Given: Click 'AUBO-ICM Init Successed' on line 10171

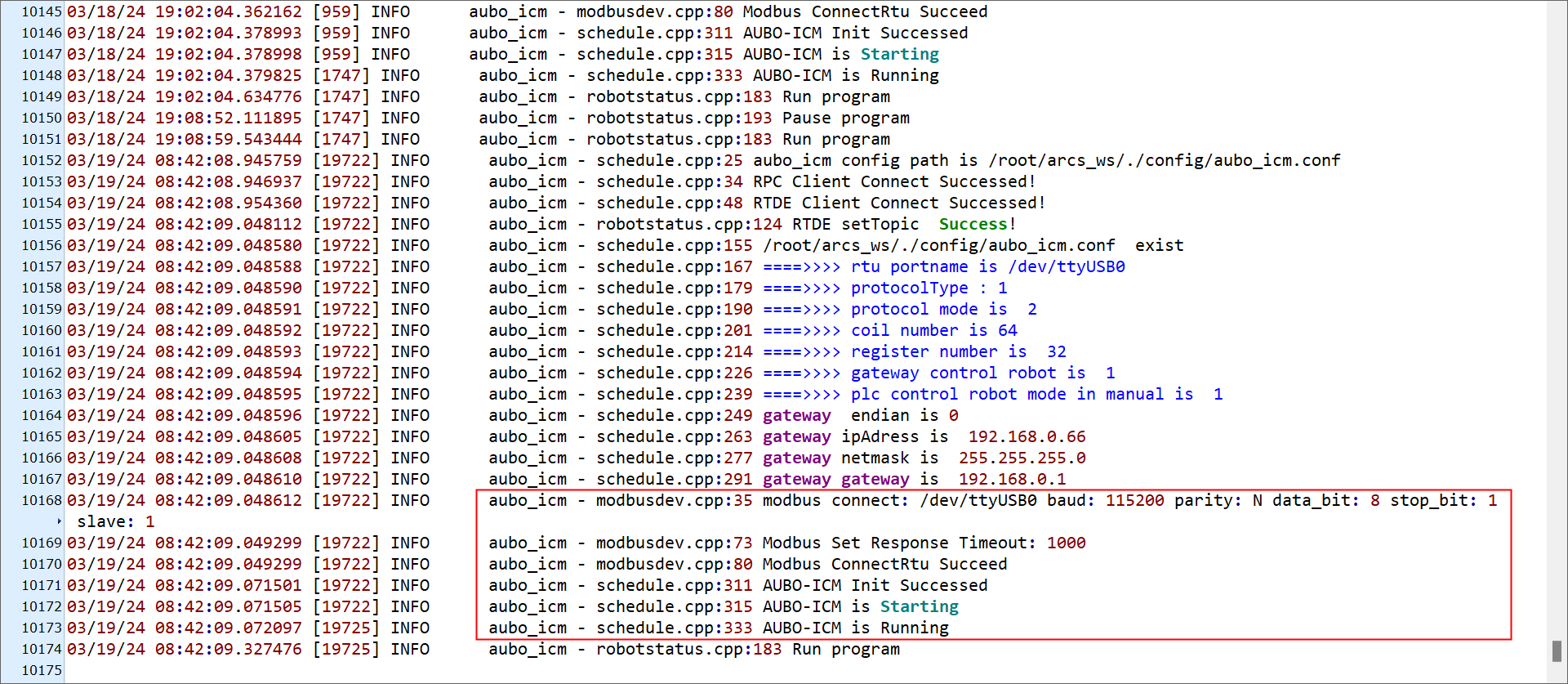Looking at the screenshot, I should click(875, 585).
